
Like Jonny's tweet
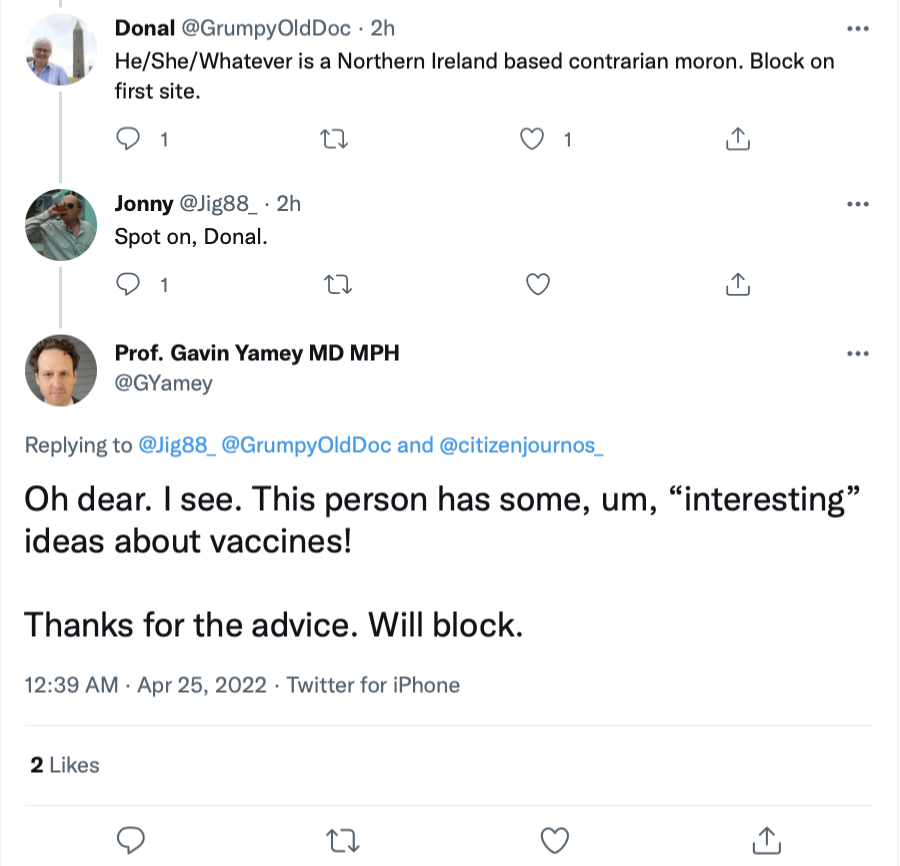[x=538, y=284]
